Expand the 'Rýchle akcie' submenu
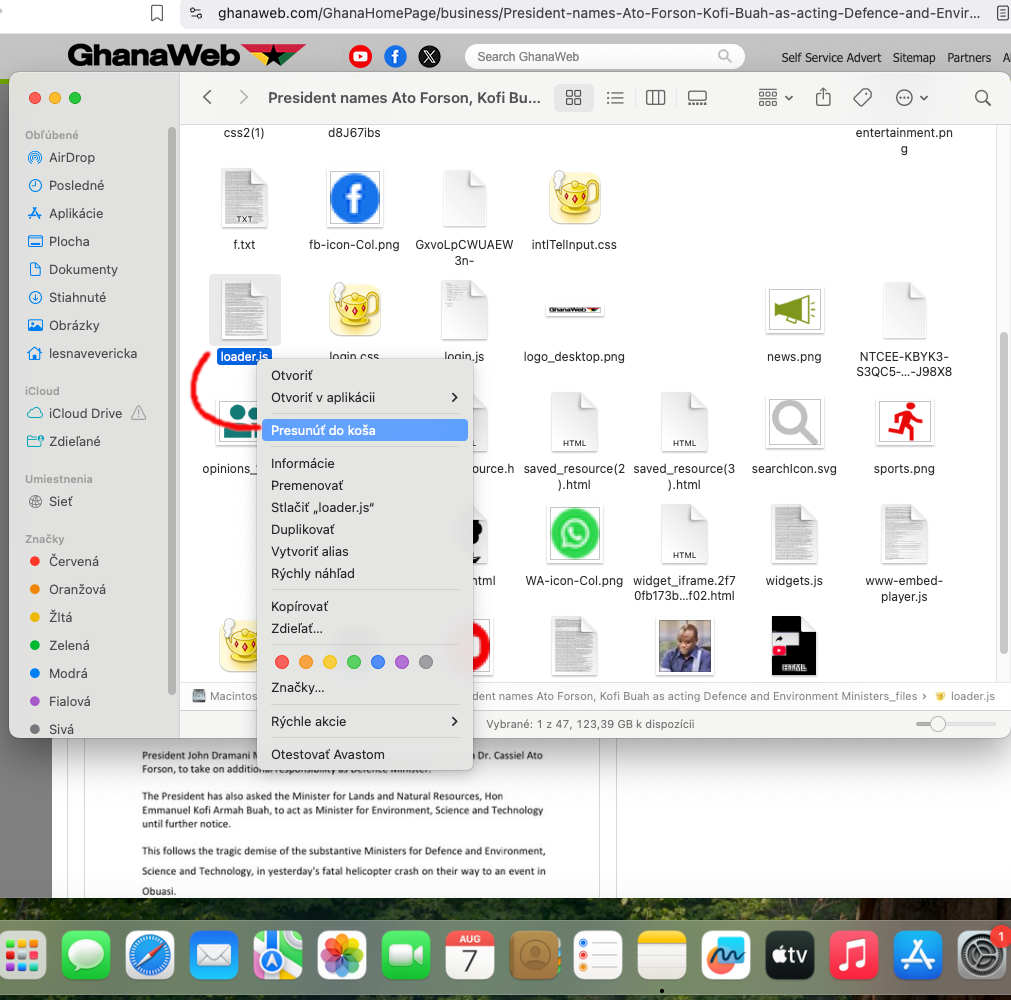Screen dimensions: 1011x1000 pyautogui.click(x=364, y=721)
